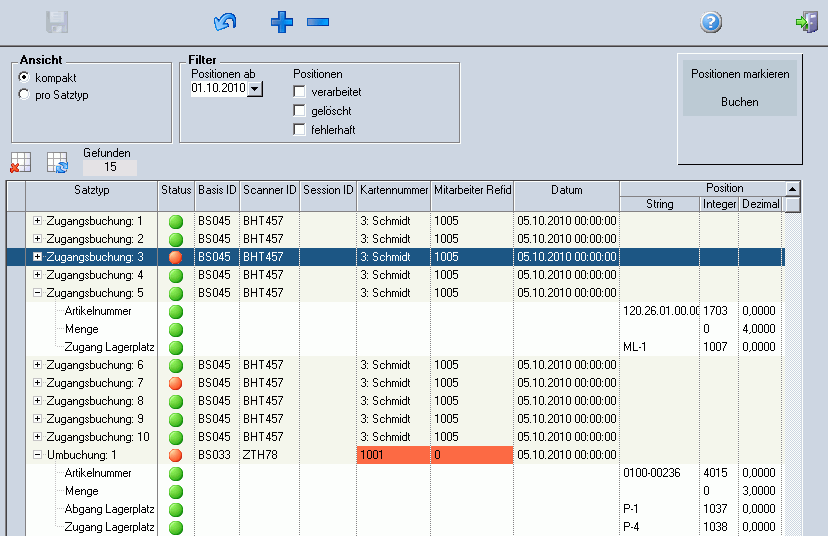Click the 'Datum' column header
The width and height of the screenshot is (828, 536).
[566, 190]
